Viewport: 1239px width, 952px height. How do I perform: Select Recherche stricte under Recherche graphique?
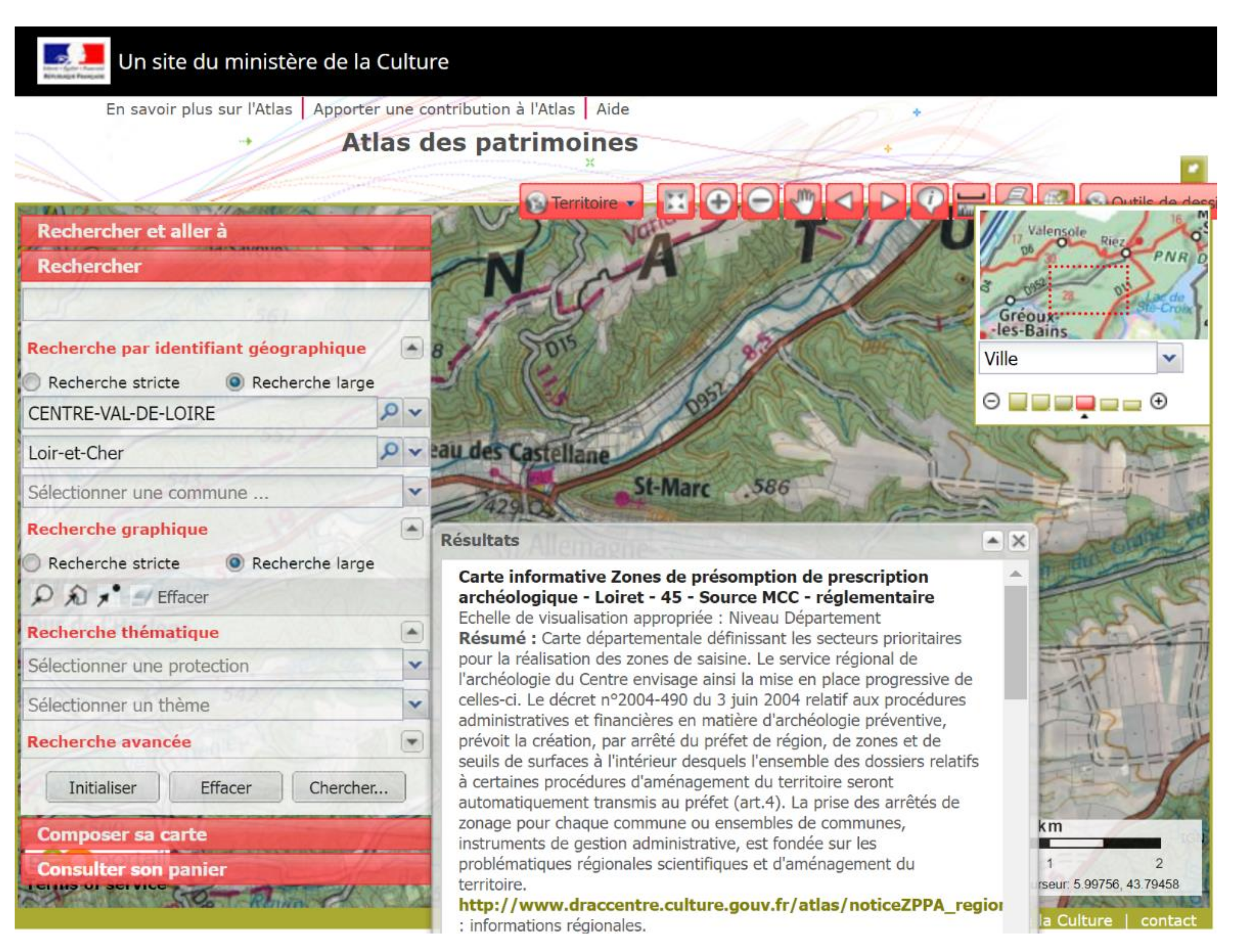[32, 563]
